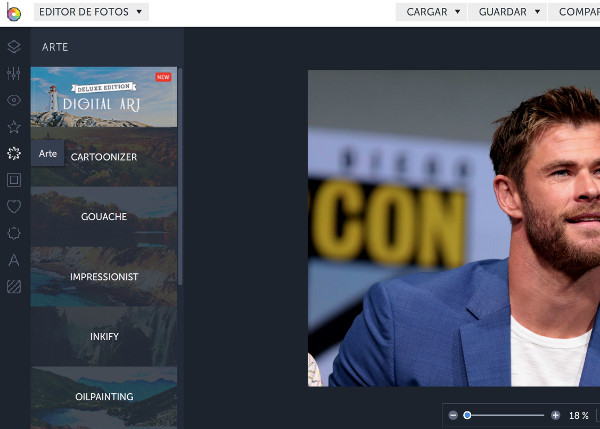Click the BeFunky logo icon
Viewport: 600px width, 429px height.
click(x=13, y=13)
